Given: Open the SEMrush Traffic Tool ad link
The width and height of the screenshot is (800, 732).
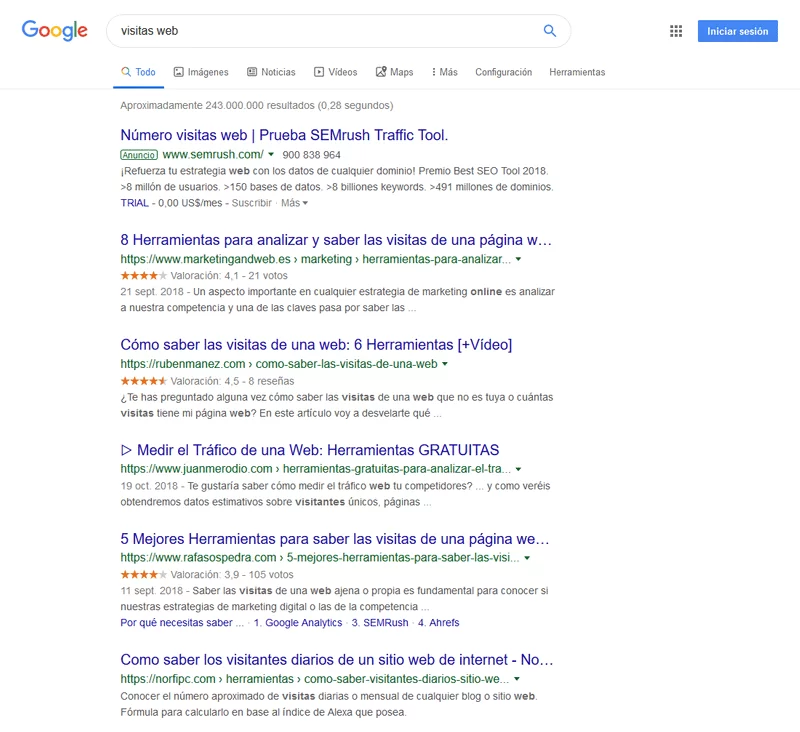Looking at the screenshot, I should [x=284, y=135].
